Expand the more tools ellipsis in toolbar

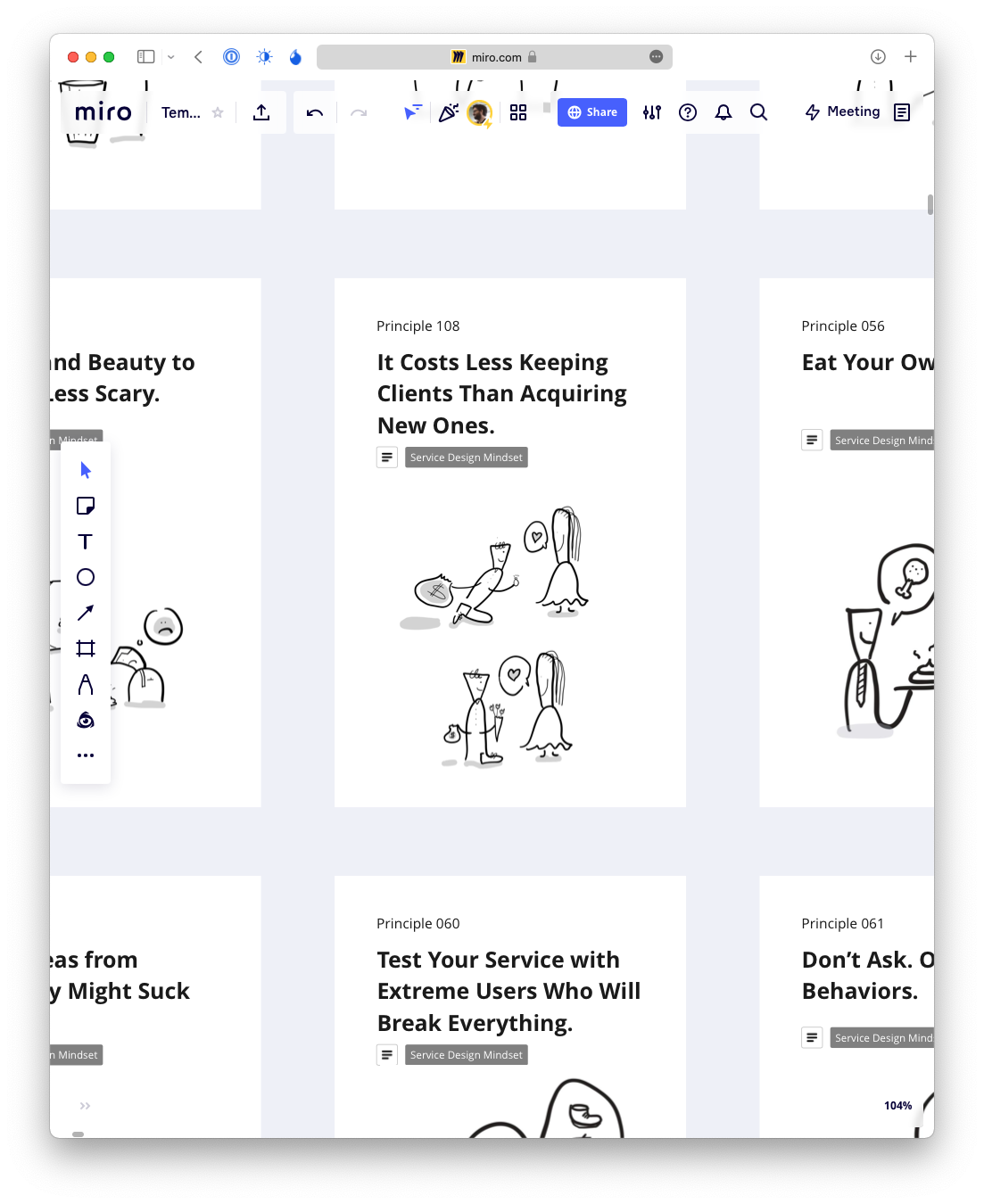click(x=86, y=755)
